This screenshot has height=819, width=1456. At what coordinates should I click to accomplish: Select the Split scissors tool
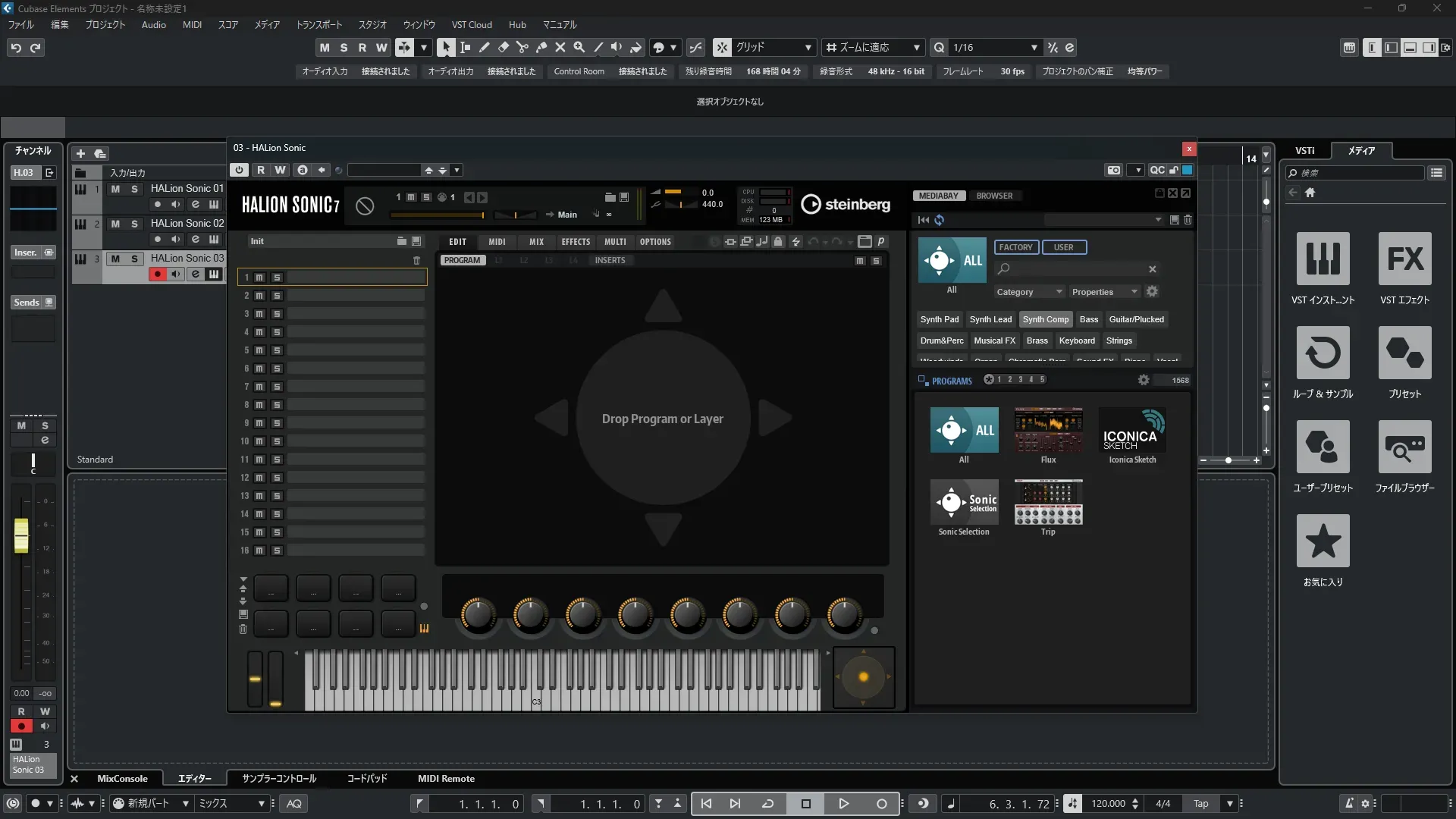(522, 47)
